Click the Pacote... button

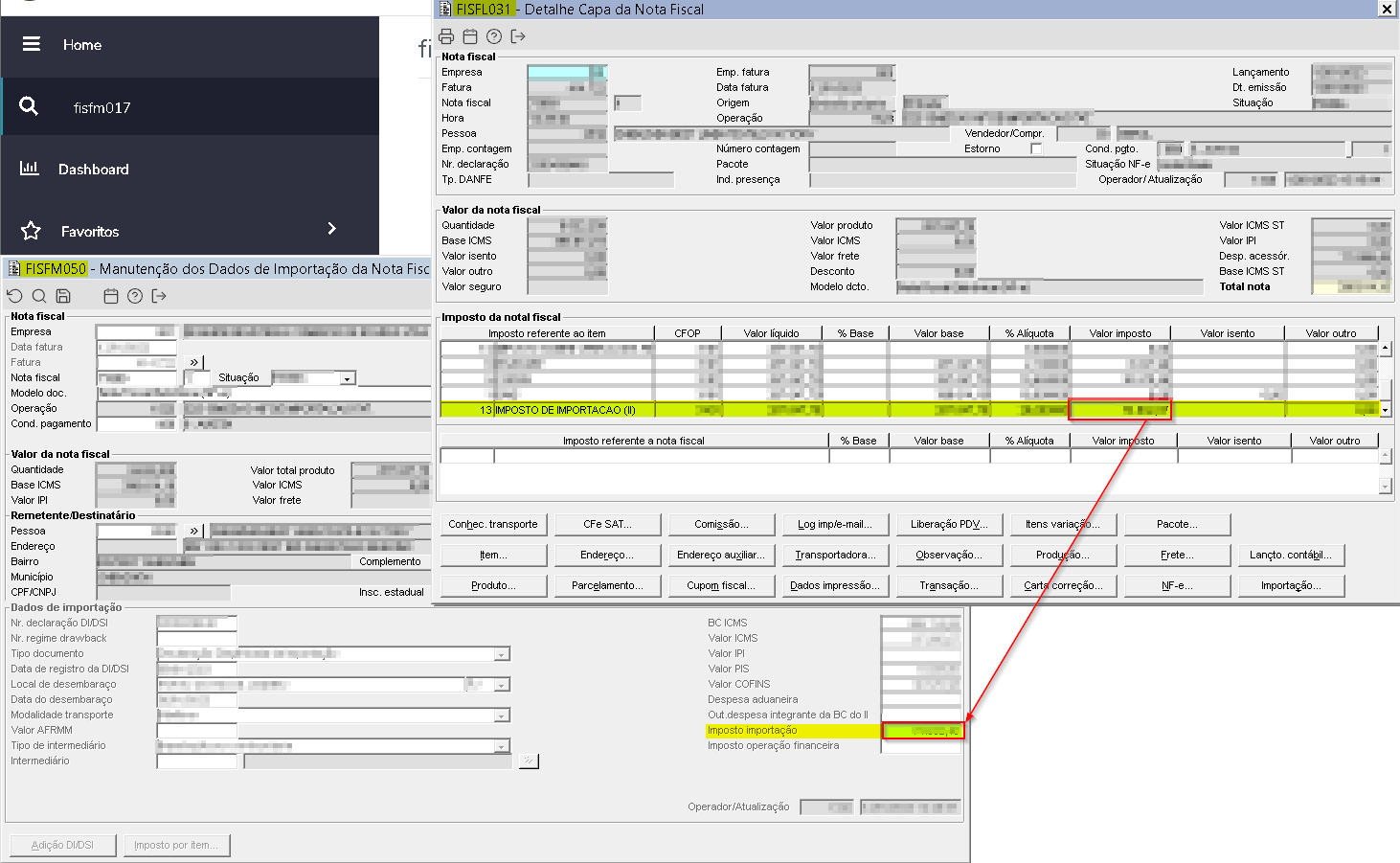point(1177,524)
